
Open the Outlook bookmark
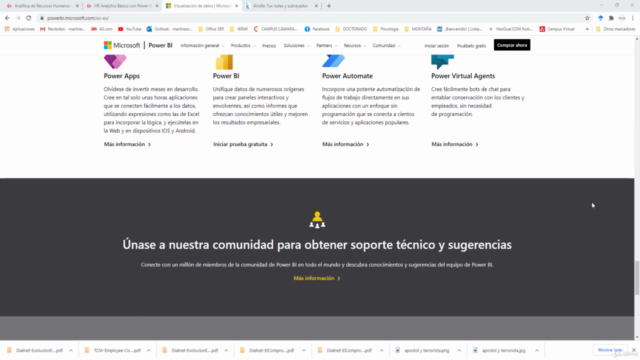coord(169,29)
